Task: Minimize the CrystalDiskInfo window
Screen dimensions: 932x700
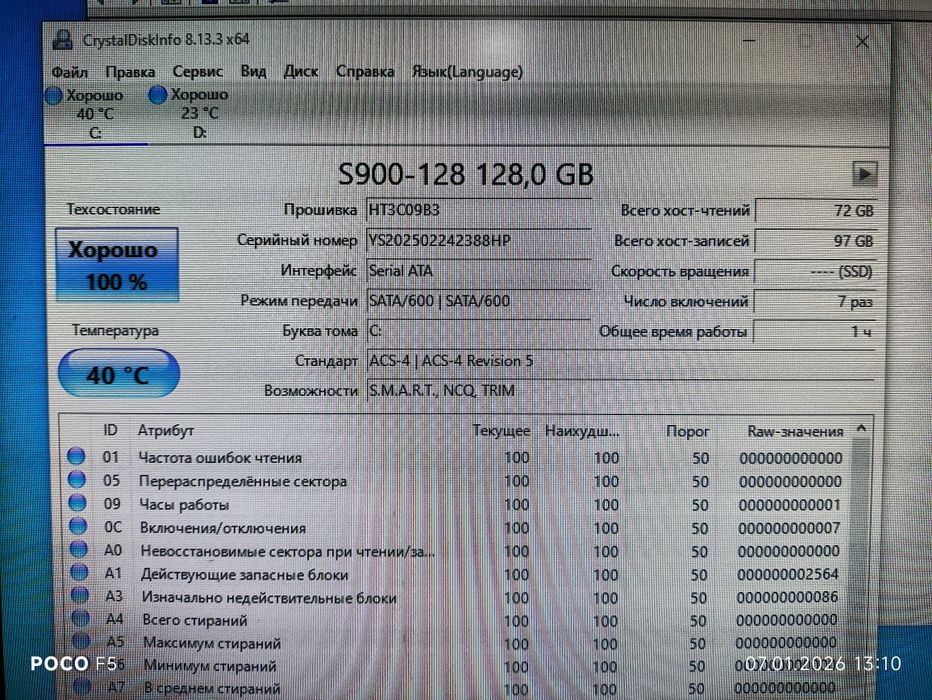Action: tap(749, 41)
